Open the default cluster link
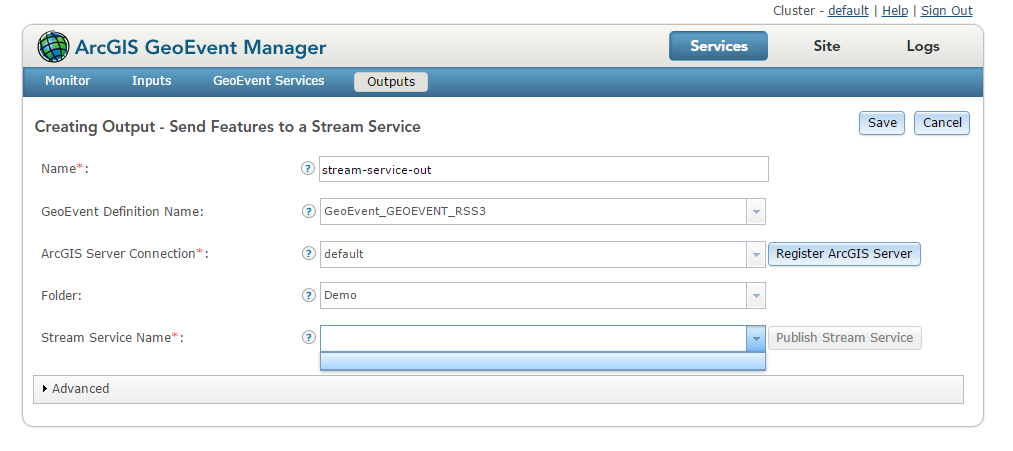The height and width of the screenshot is (451, 1013). click(848, 10)
